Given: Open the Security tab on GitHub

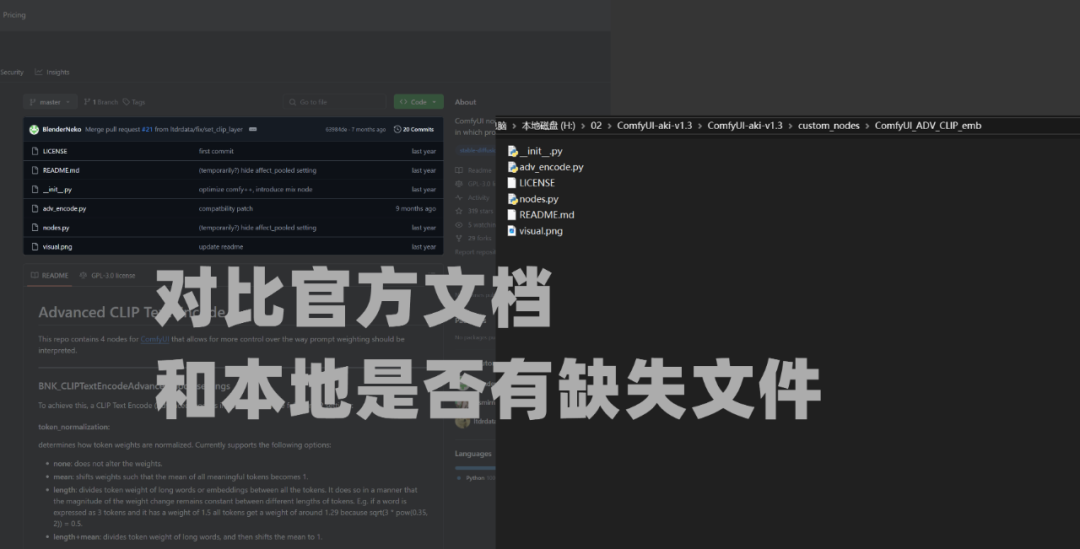Looking at the screenshot, I should 12,72.
